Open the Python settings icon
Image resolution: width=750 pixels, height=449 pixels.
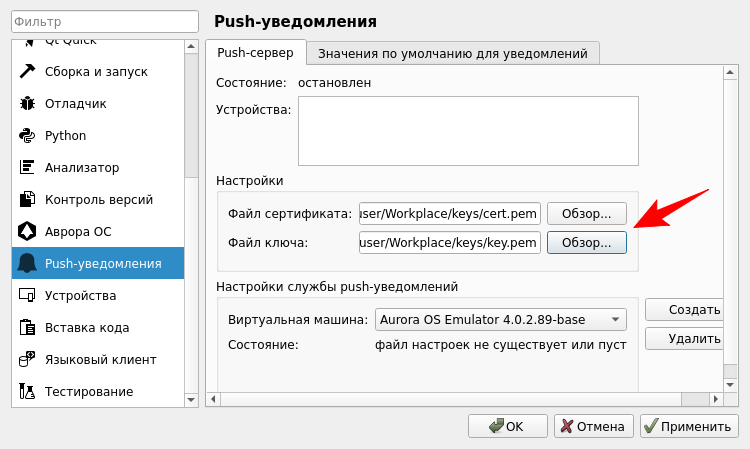click(x=27, y=136)
